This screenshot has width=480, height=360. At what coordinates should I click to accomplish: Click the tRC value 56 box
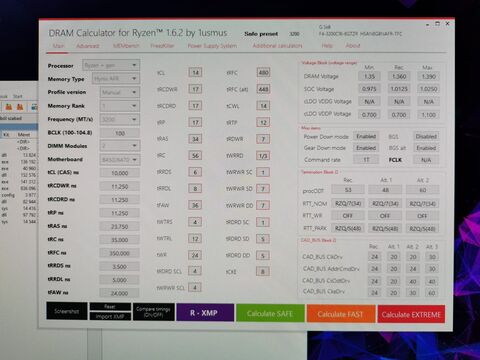pos(195,155)
